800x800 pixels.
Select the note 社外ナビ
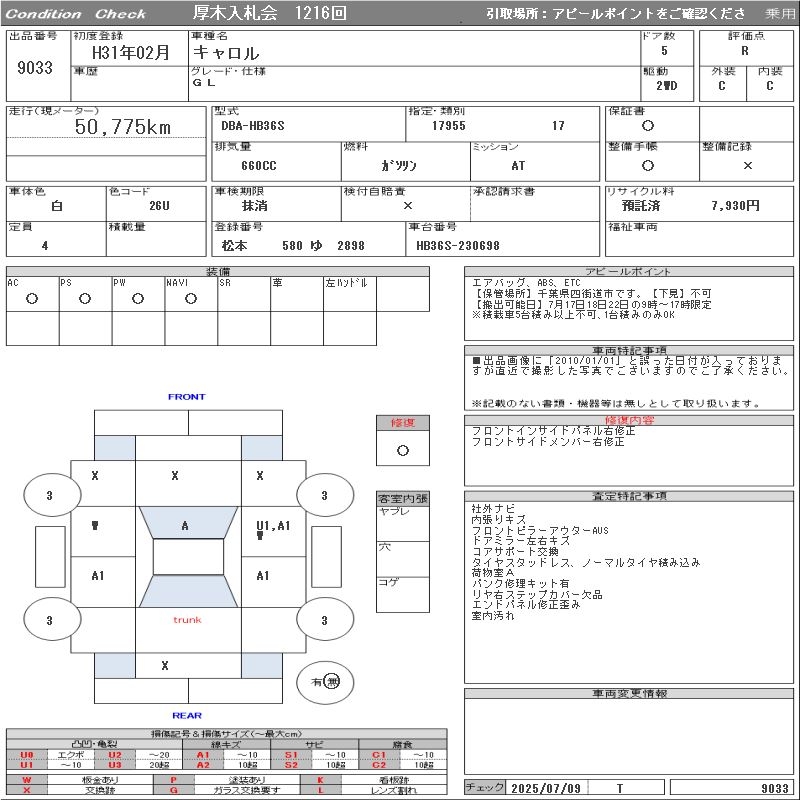click(x=493, y=508)
